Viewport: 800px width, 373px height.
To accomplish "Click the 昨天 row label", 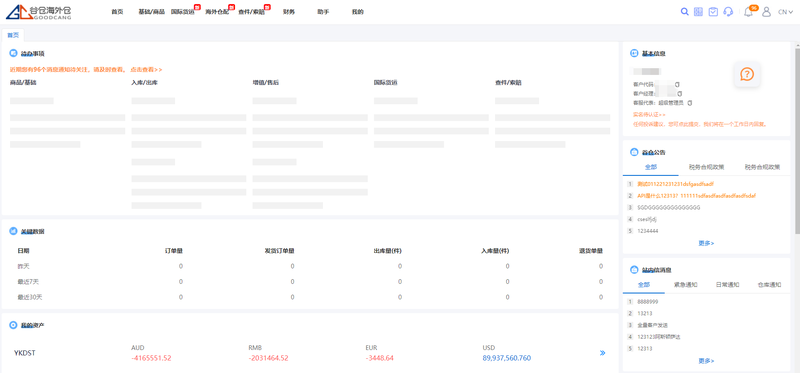I will 23,266.
